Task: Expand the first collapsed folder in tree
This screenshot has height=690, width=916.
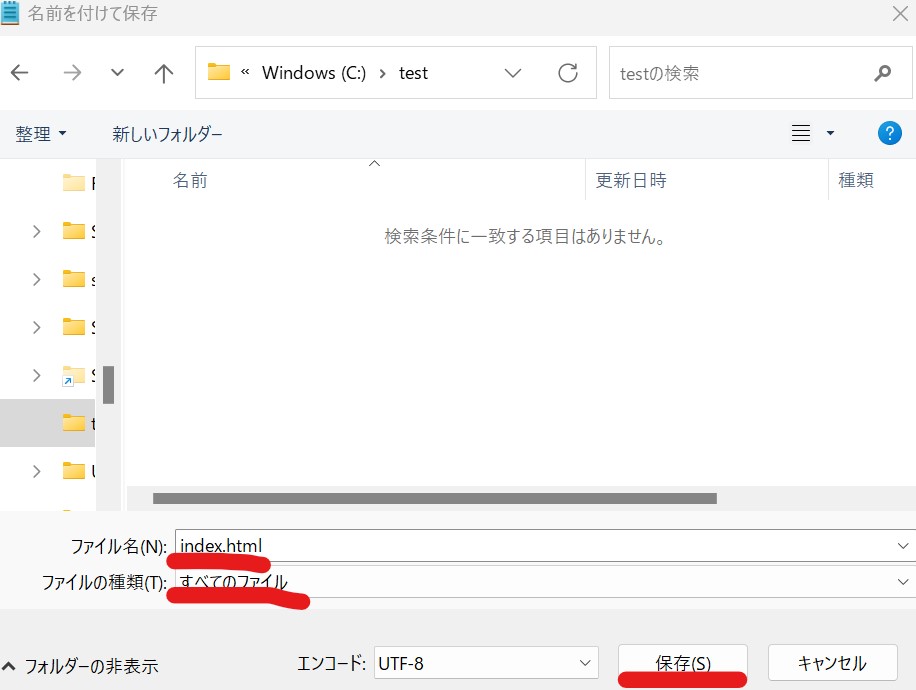Action: click(x=37, y=231)
